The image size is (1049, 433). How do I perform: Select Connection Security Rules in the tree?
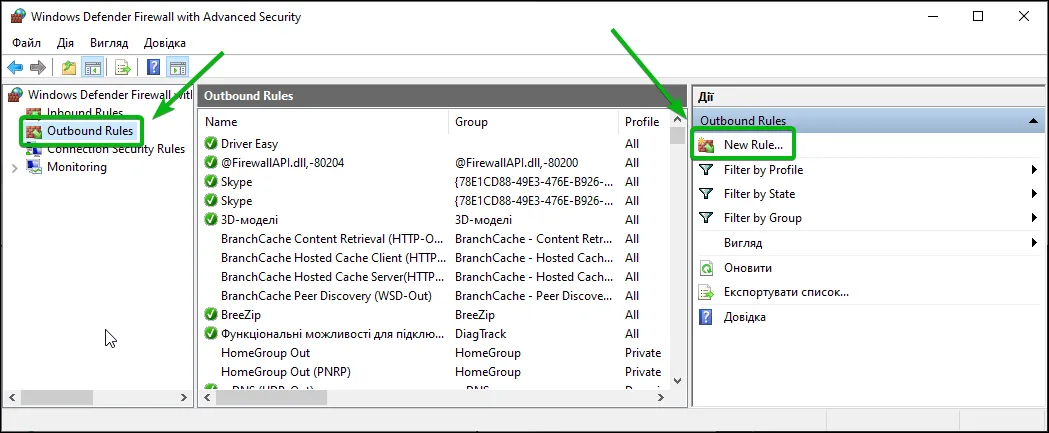tap(116, 149)
